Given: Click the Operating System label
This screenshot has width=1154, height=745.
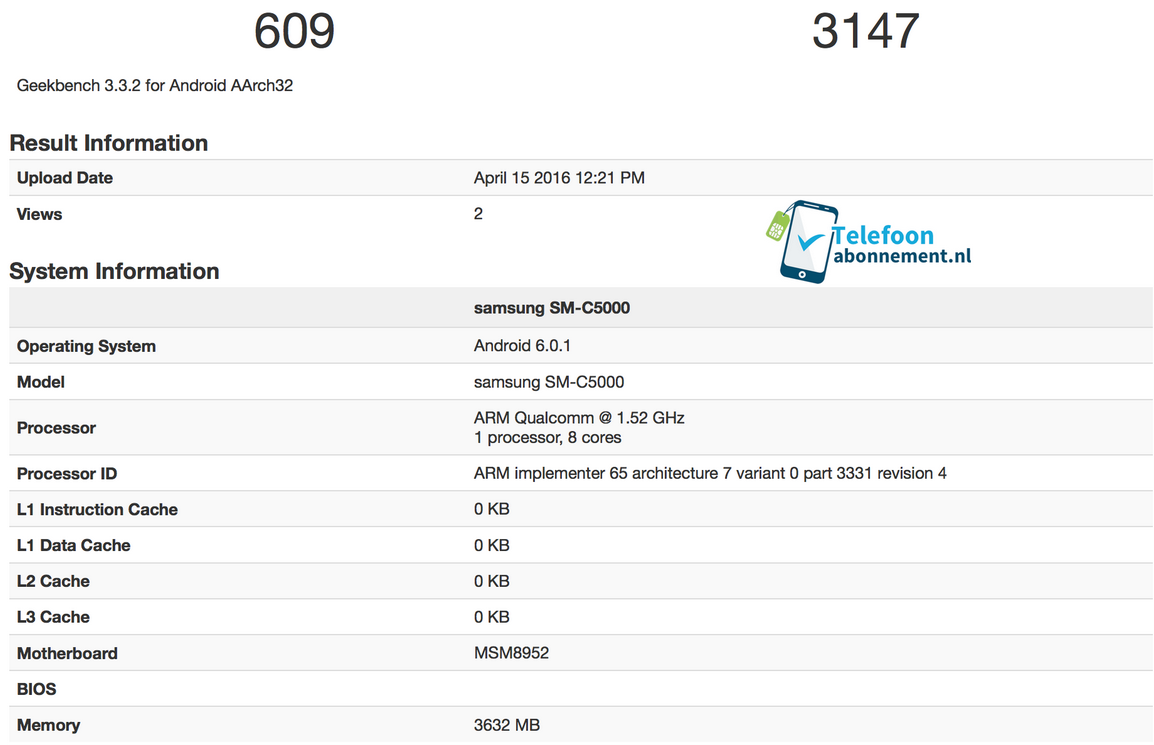Looking at the screenshot, I should point(86,346).
